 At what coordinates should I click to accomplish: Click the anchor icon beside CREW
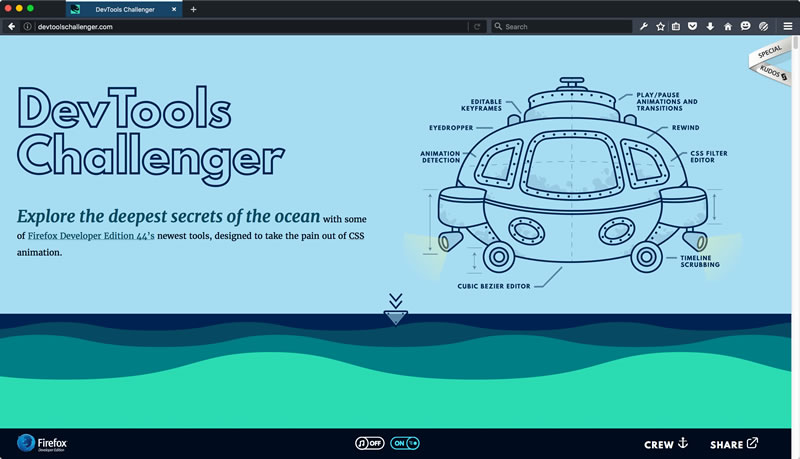point(683,443)
